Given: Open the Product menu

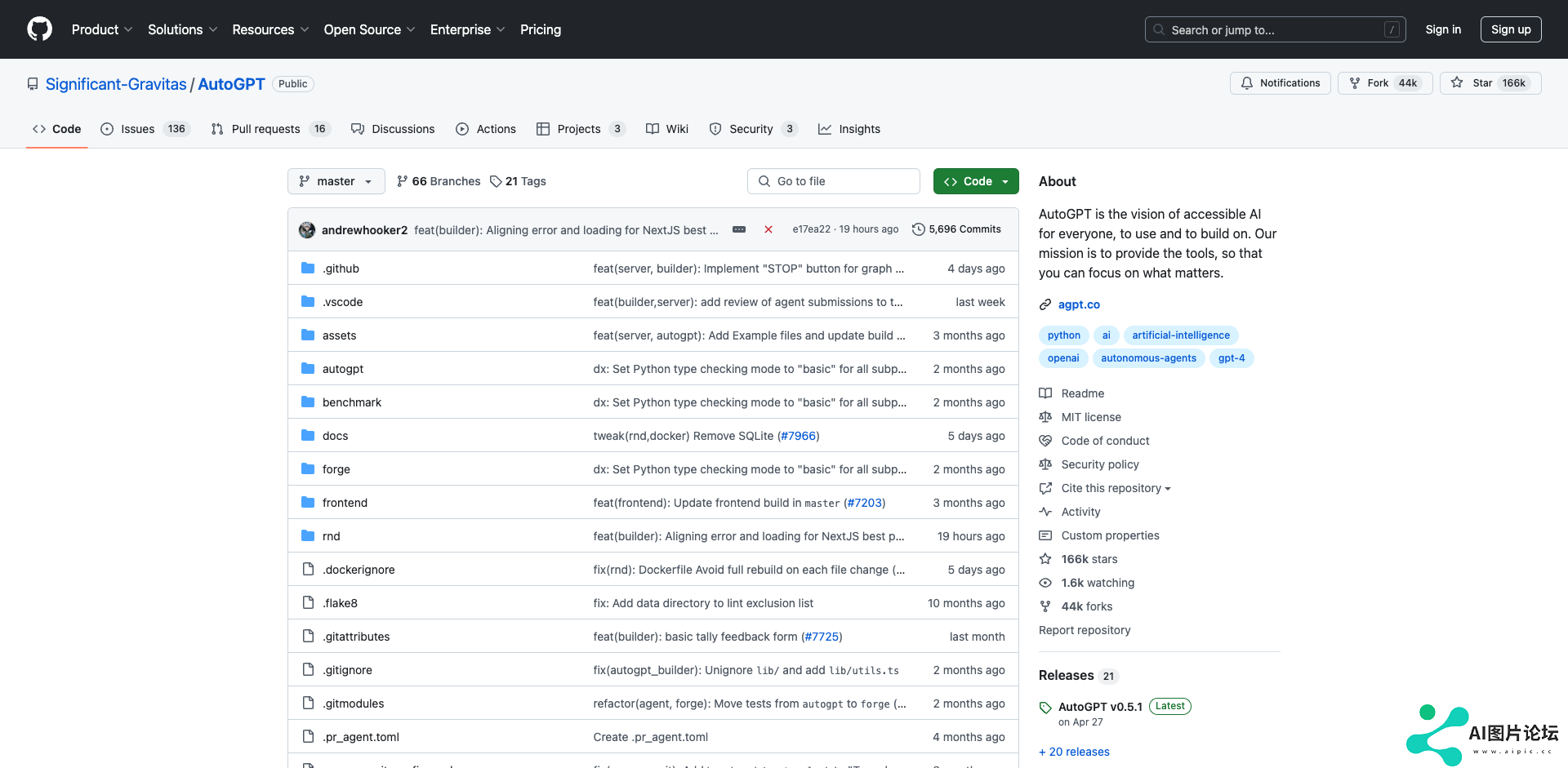Looking at the screenshot, I should [102, 29].
